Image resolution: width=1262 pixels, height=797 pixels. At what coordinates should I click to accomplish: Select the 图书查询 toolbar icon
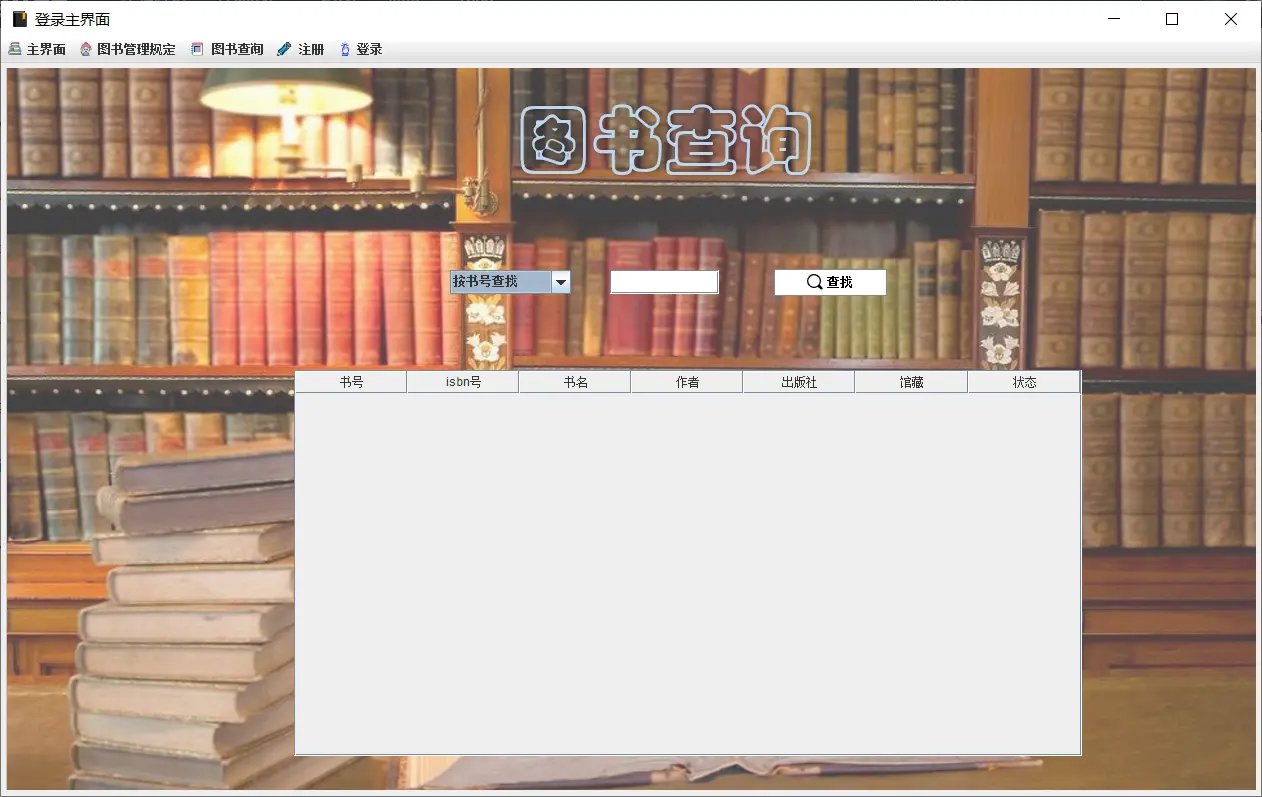click(x=196, y=47)
